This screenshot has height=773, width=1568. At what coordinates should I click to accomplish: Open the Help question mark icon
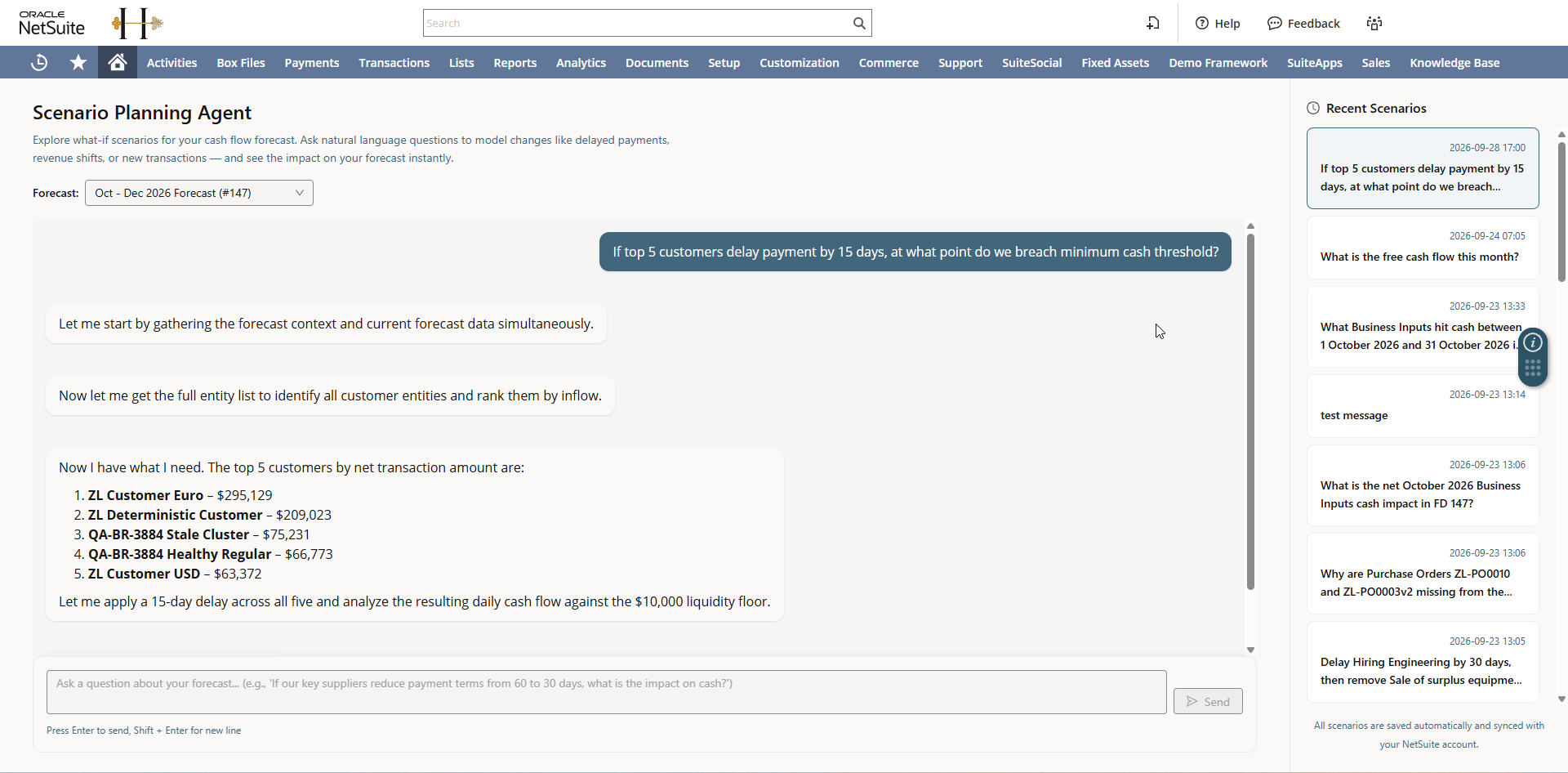click(1202, 23)
